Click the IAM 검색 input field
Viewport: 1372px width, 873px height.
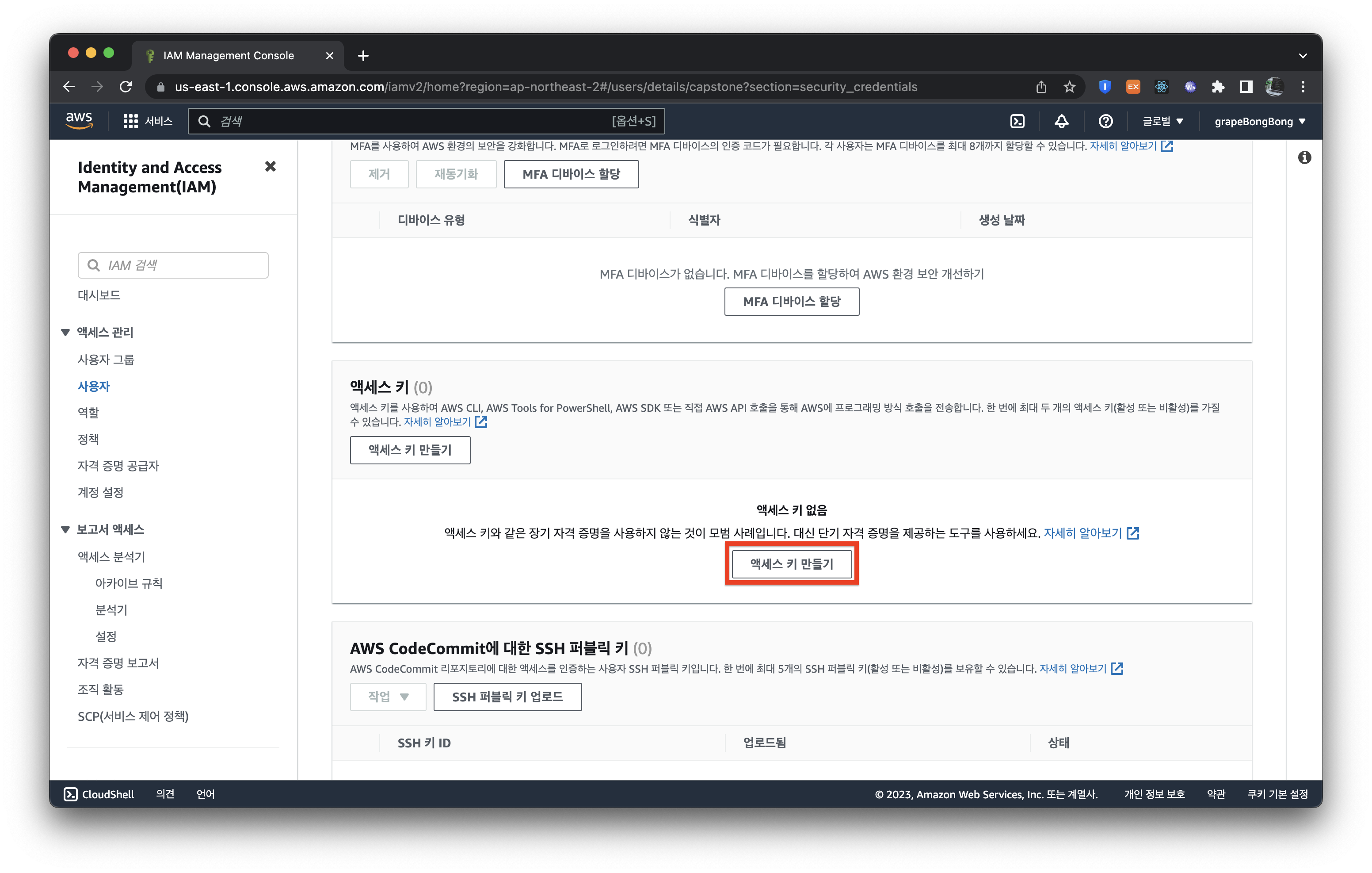[173, 265]
